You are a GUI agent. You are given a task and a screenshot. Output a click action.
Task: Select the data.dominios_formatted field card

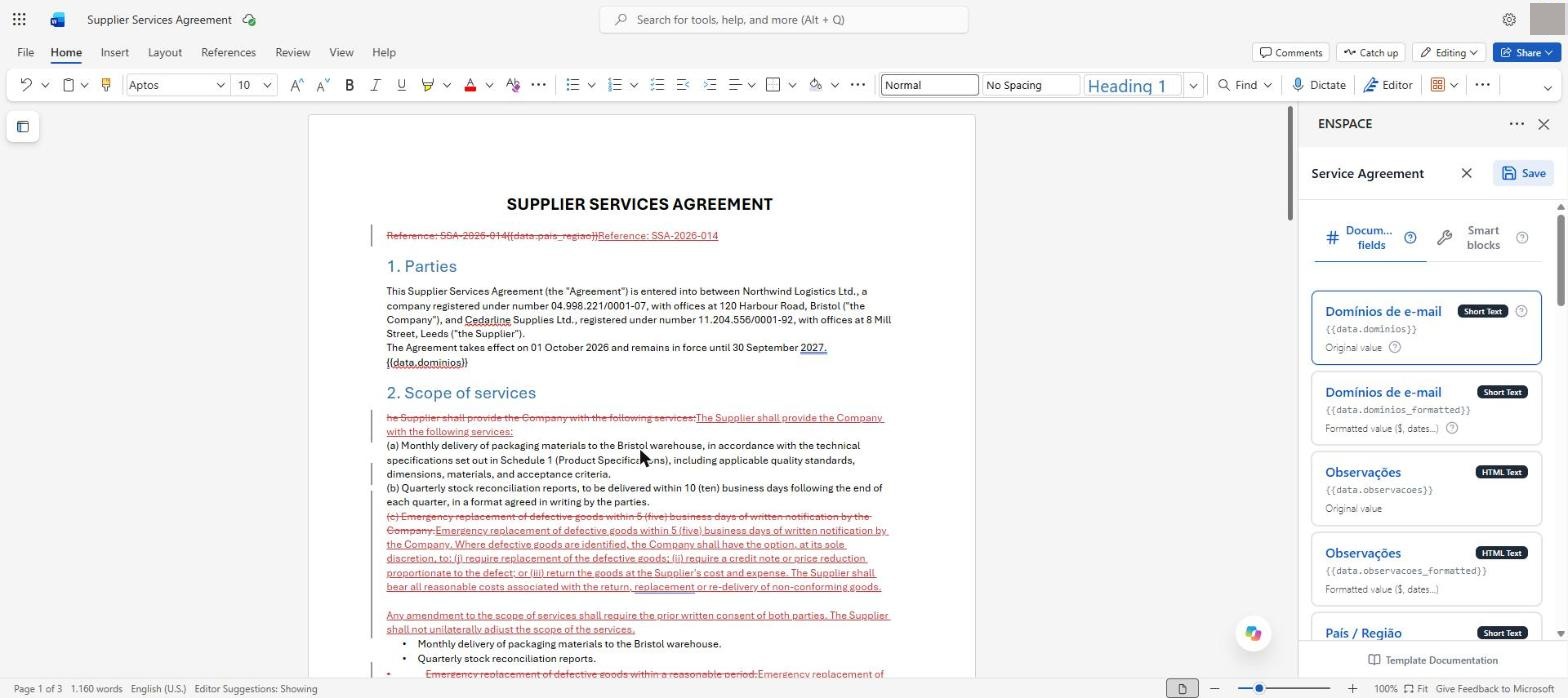[1426, 409]
